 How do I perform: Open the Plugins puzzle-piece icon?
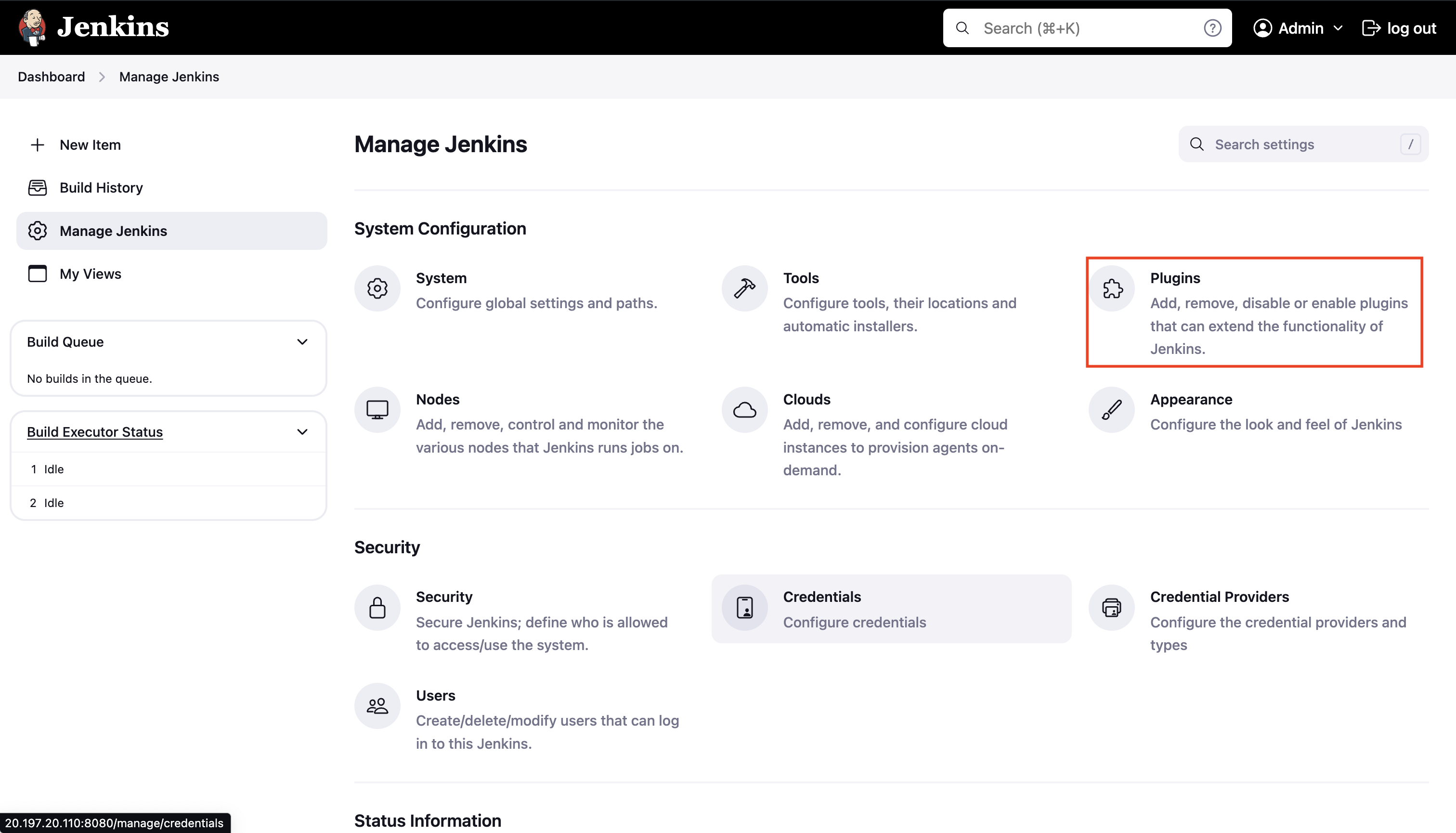1112,288
